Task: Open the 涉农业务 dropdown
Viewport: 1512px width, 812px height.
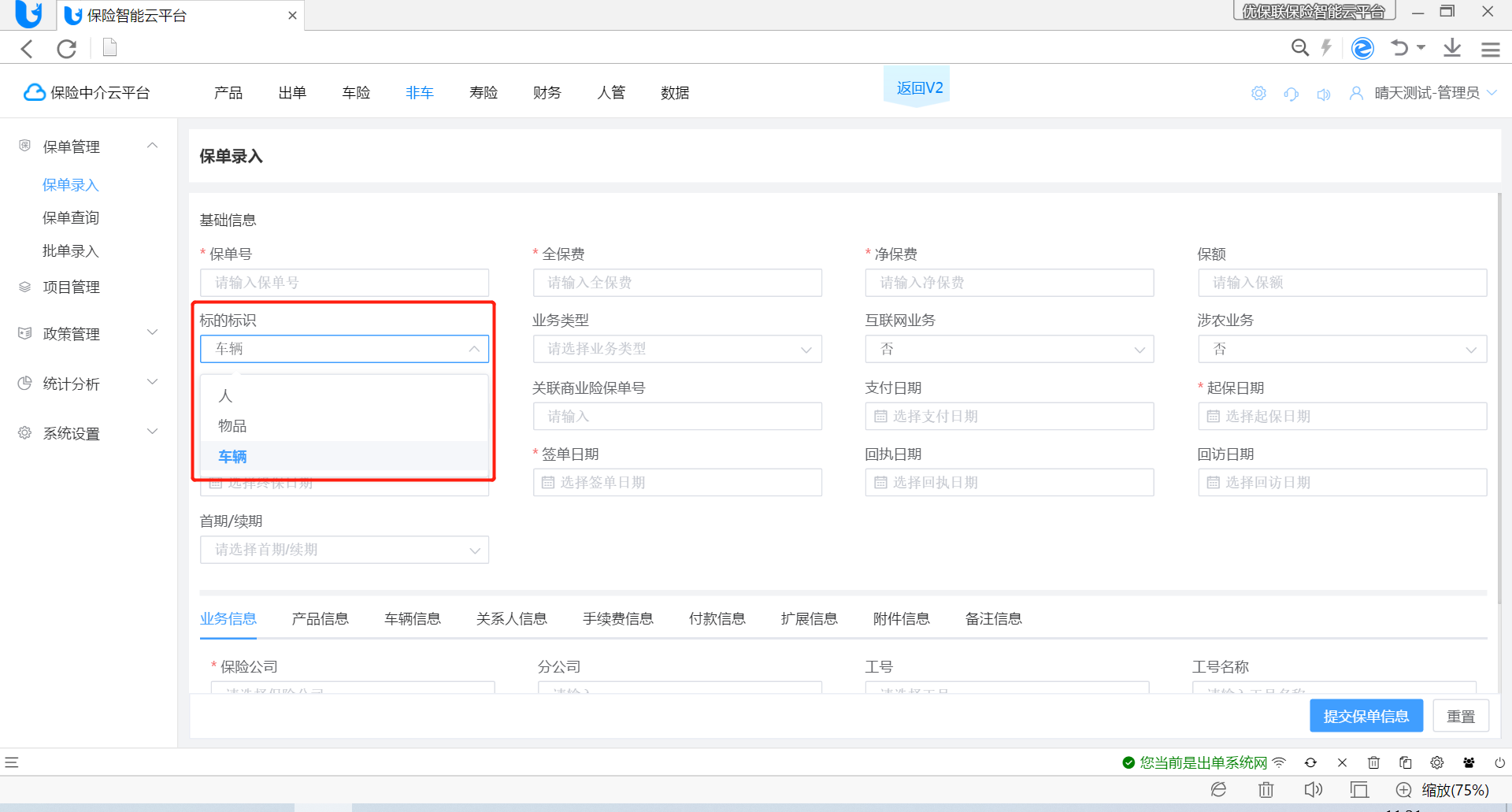Action: [1343, 349]
